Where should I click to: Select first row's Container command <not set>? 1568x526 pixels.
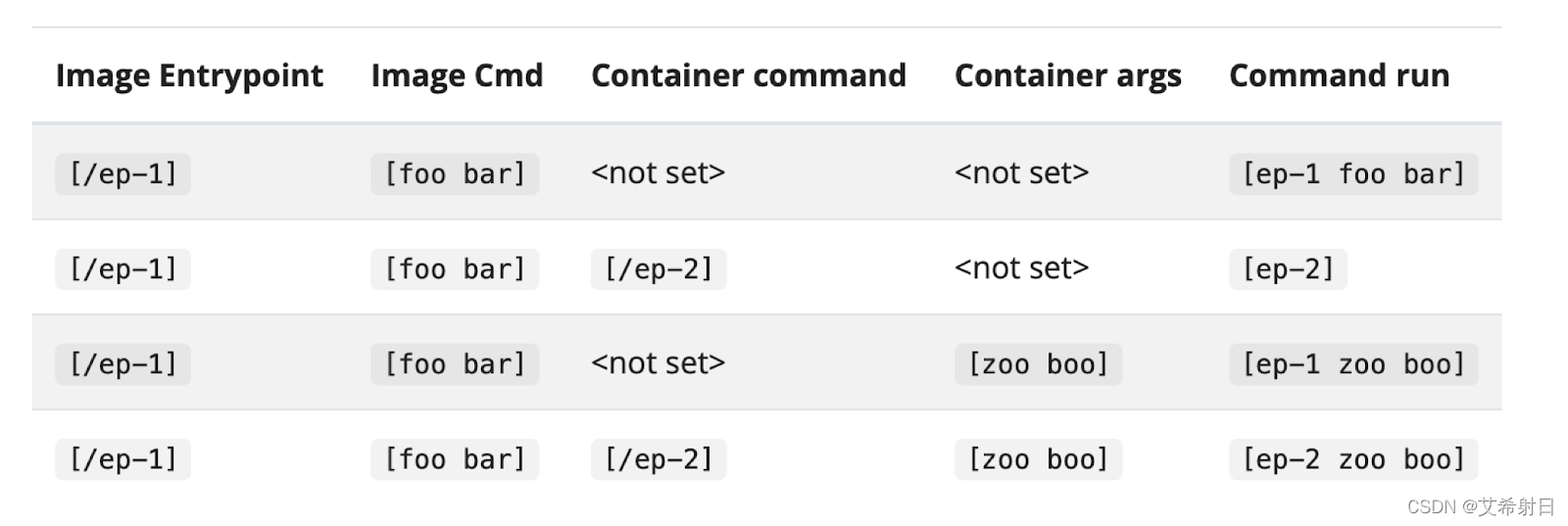(x=658, y=173)
